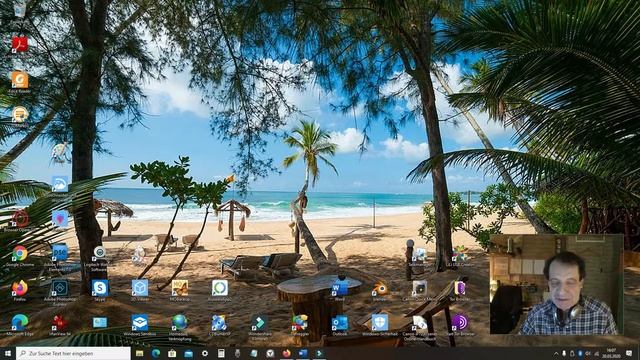Select the Logitech Webcam Software shortcut
This screenshot has width=640, height=360.
click(99, 257)
